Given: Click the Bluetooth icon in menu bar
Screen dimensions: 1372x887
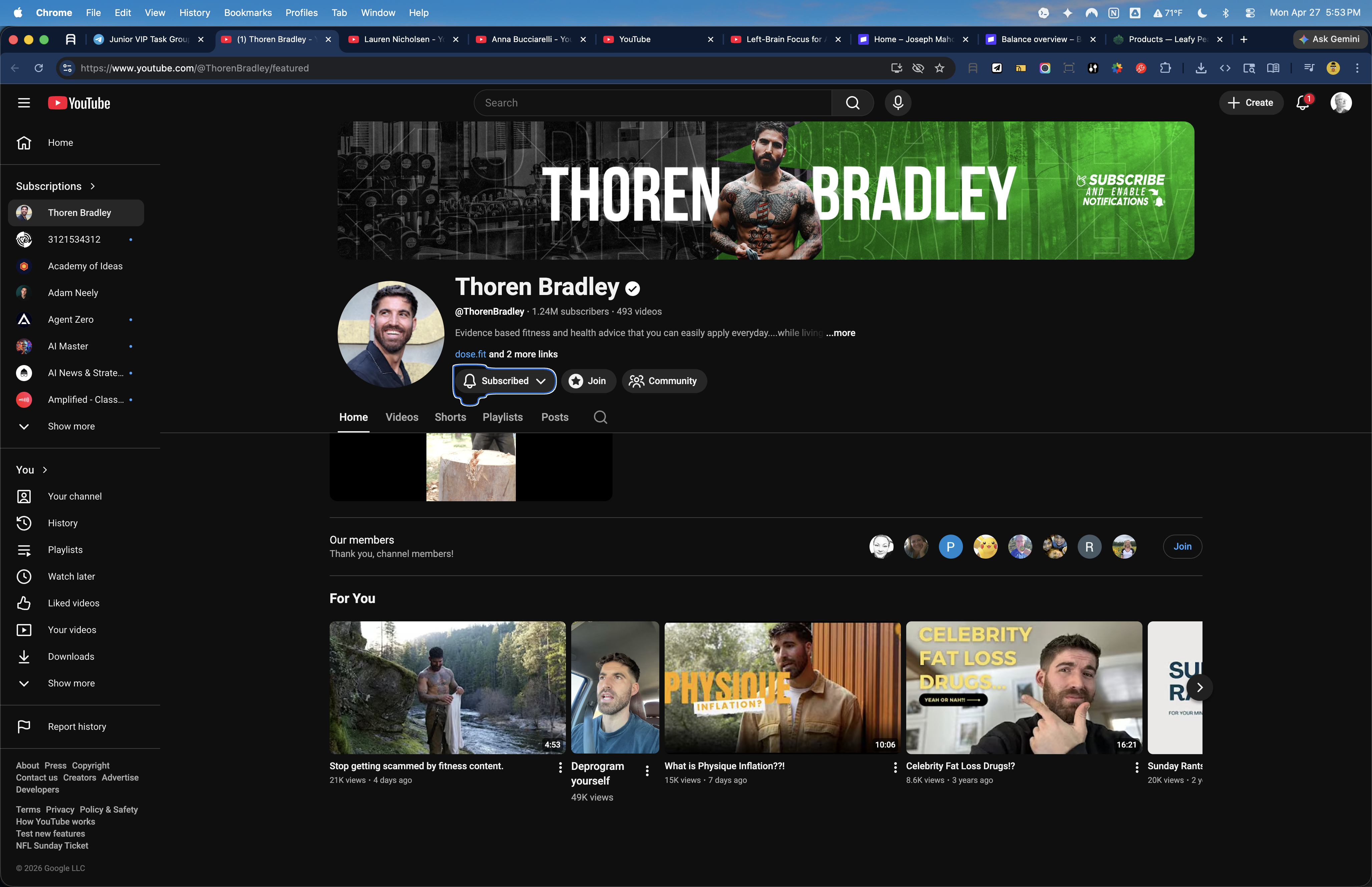Looking at the screenshot, I should click(1226, 13).
